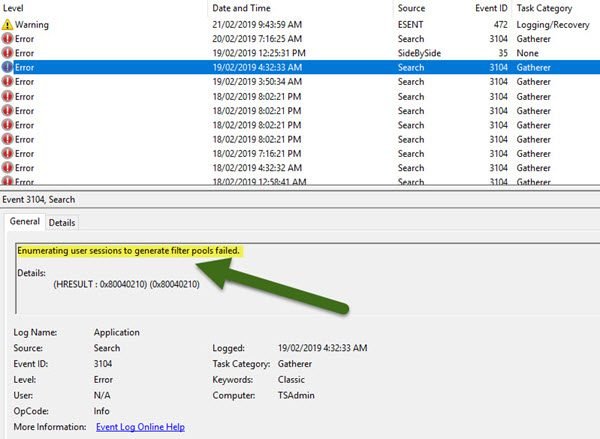Screen dimensions: 600x439
Task: Click the error icon of the 20/02/2019 7:16:25 AM event
Action: coord(7,39)
